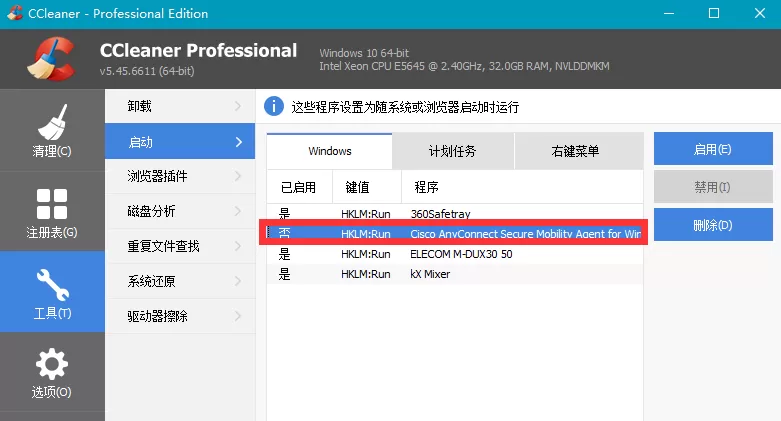Select the 360Safetray startup entry
781x421 pixels.
point(455,214)
